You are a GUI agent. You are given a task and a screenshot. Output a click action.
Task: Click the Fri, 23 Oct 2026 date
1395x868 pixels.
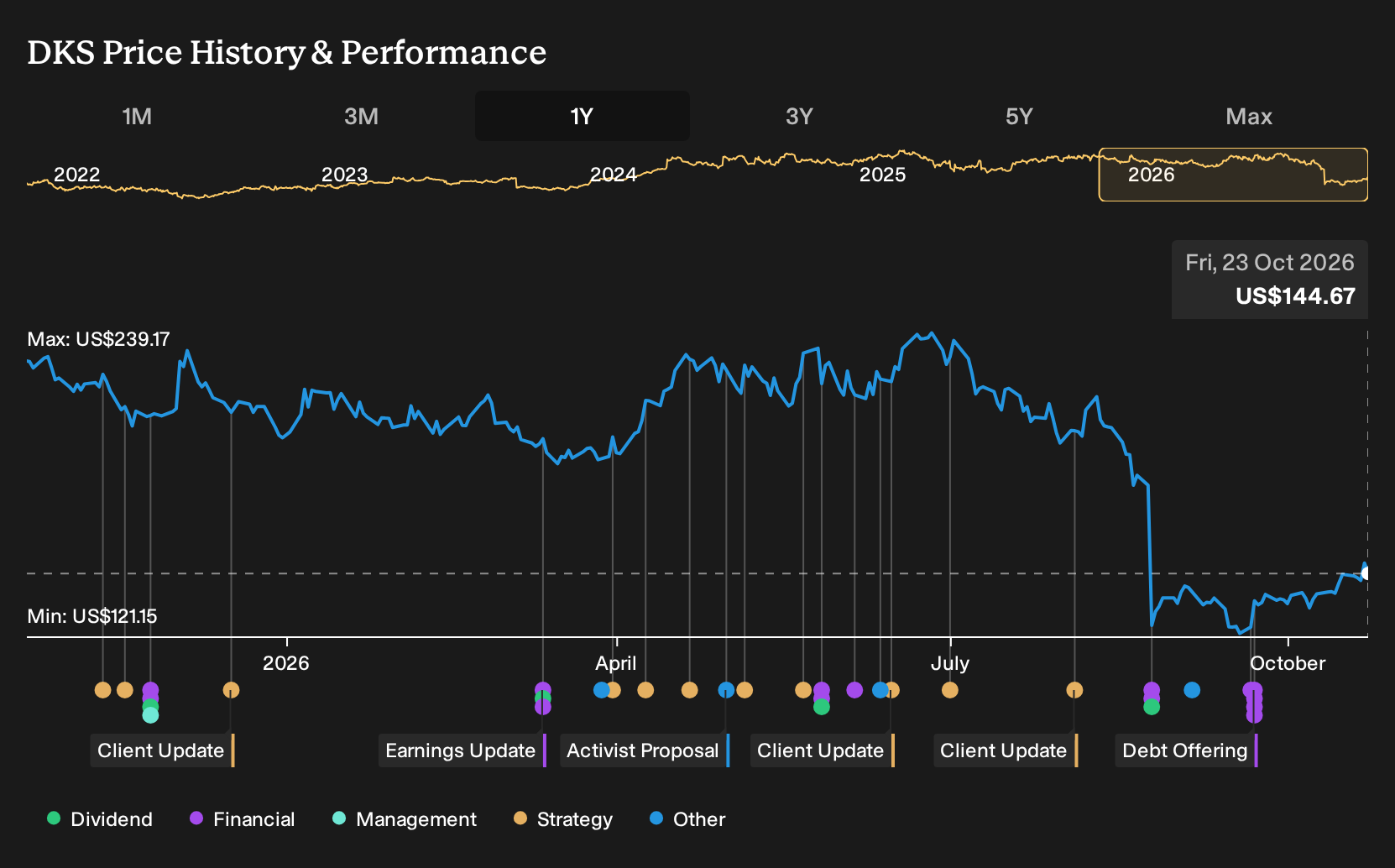(x=1270, y=263)
